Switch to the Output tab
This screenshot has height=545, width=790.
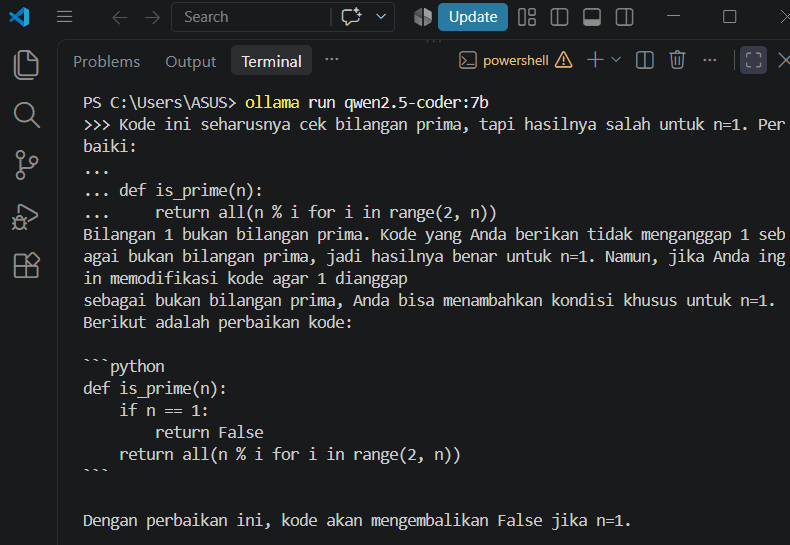(190, 61)
